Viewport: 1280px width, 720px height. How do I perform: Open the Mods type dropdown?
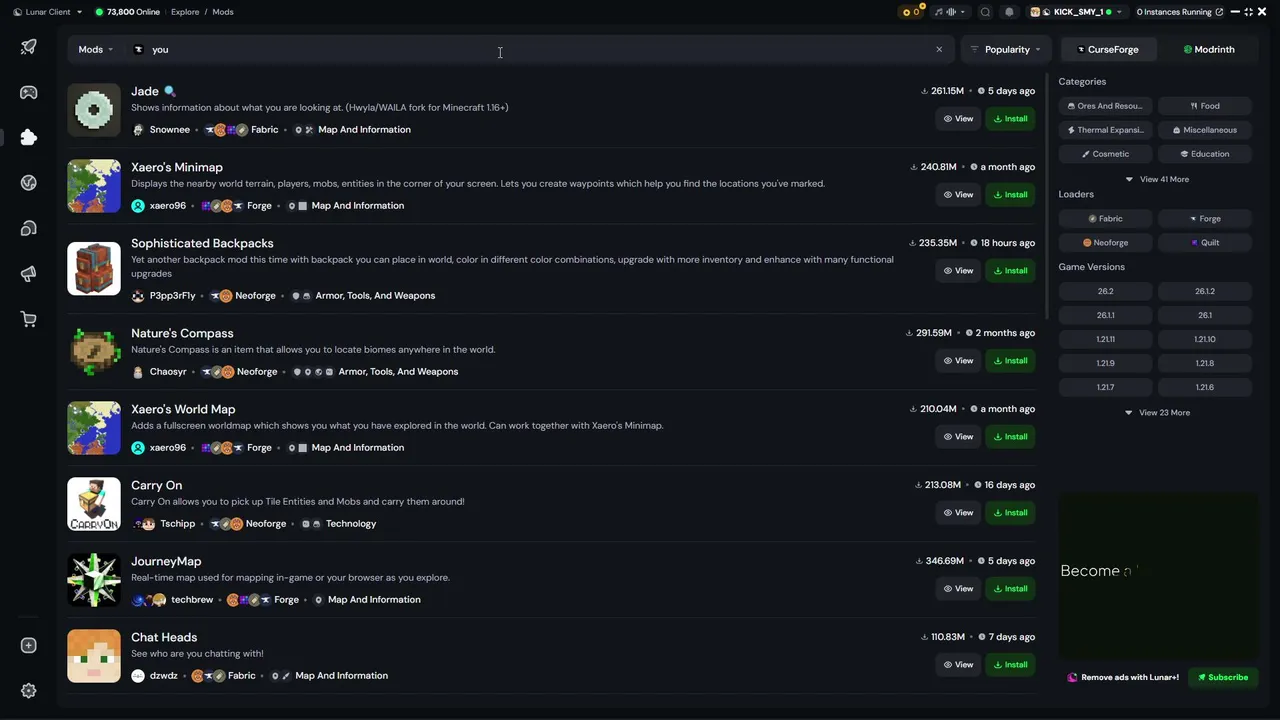click(x=96, y=49)
